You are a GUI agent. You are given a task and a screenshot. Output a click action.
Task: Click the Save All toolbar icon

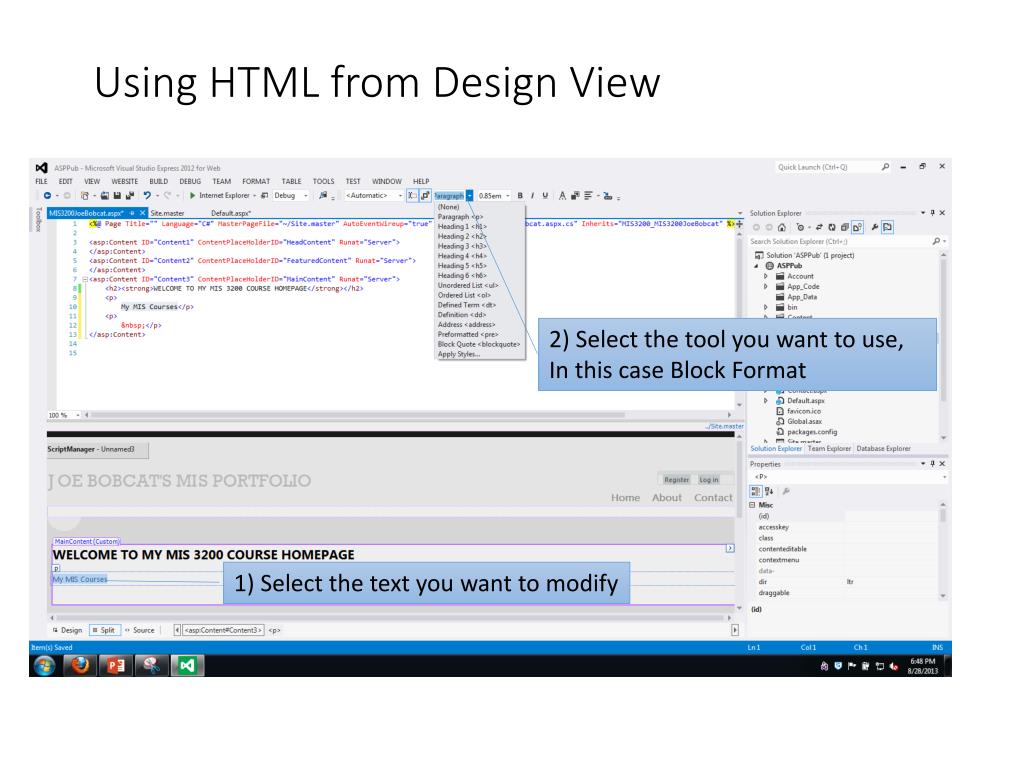pos(129,195)
